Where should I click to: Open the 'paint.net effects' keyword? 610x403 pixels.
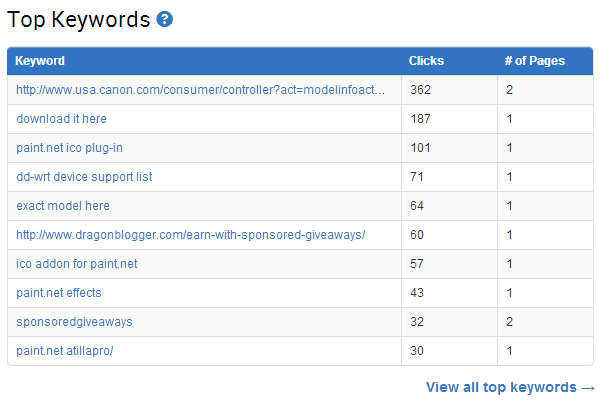point(59,293)
